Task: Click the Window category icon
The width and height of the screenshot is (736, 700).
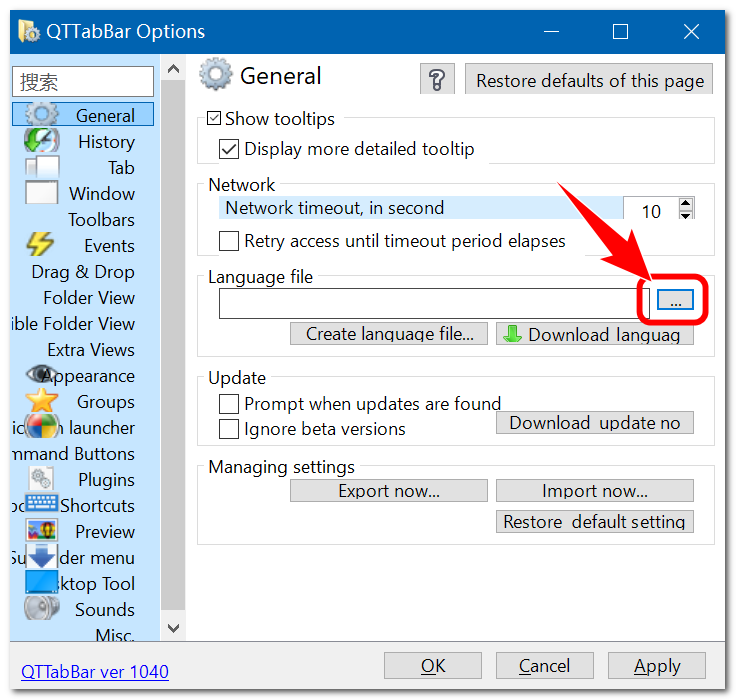Action: (x=42, y=192)
